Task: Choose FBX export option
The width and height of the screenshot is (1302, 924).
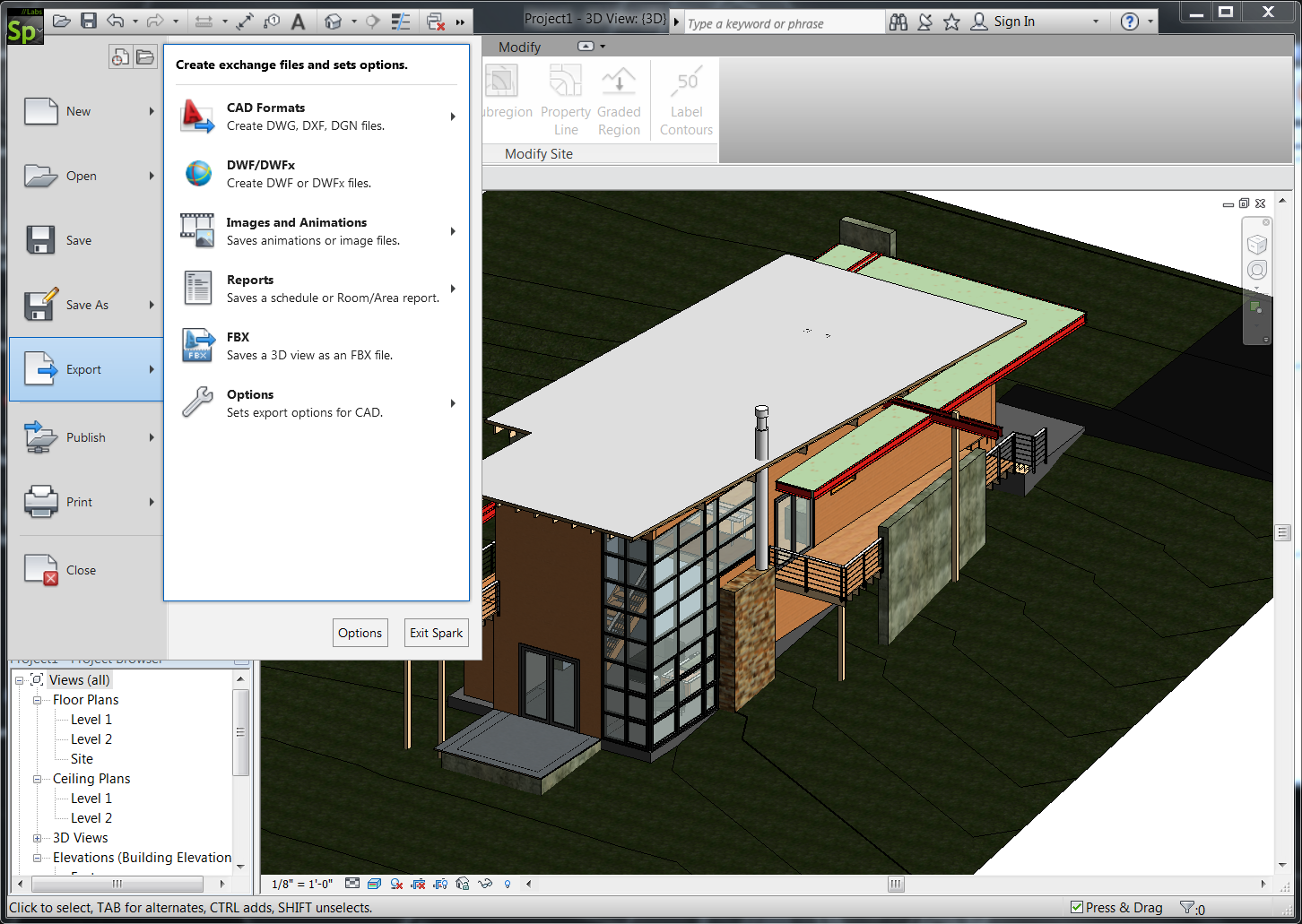Action: click(x=318, y=346)
